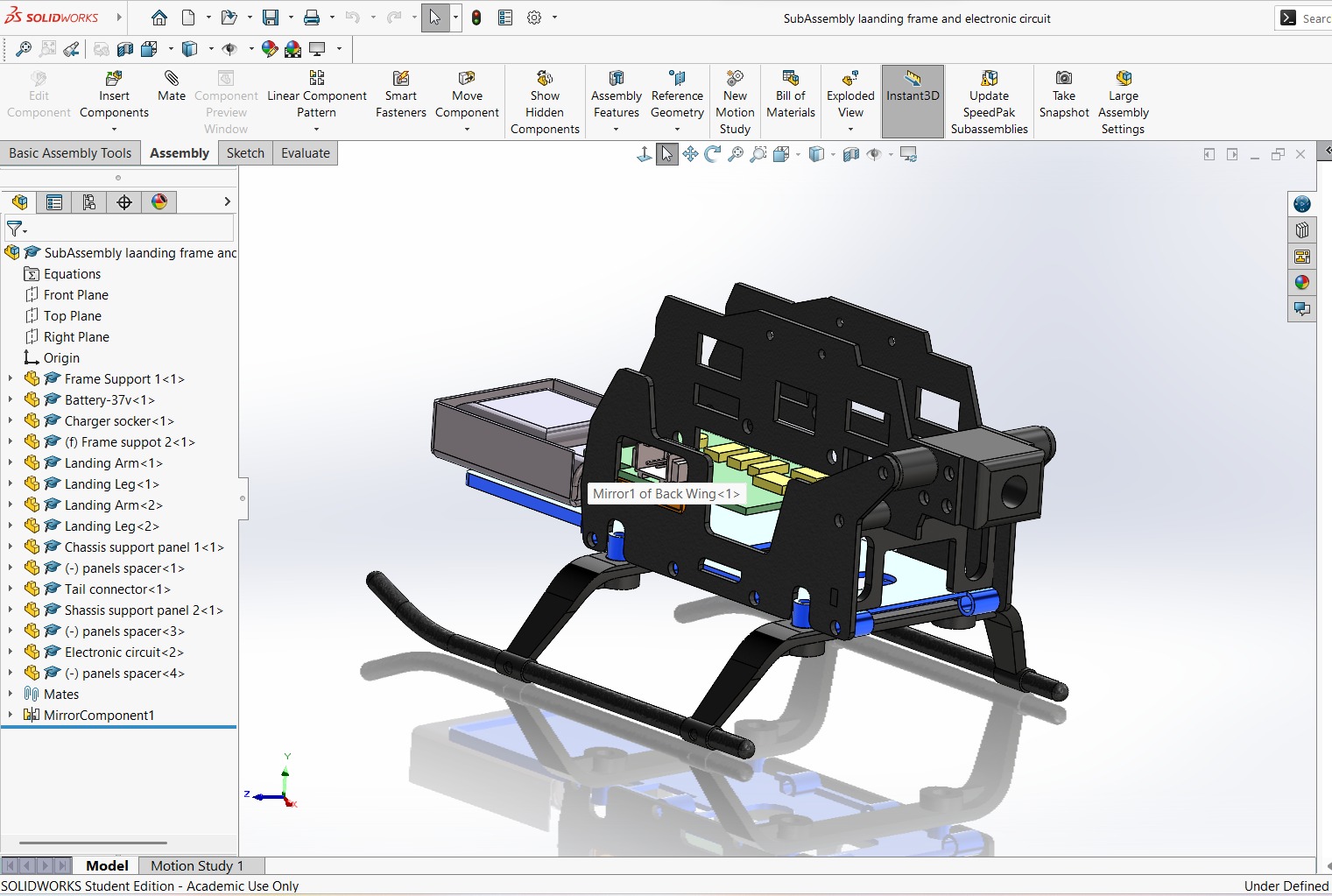This screenshot has height=896, width=1332.
Task: Open the DisplayManager color sphere tab
Action: (159, 202)
